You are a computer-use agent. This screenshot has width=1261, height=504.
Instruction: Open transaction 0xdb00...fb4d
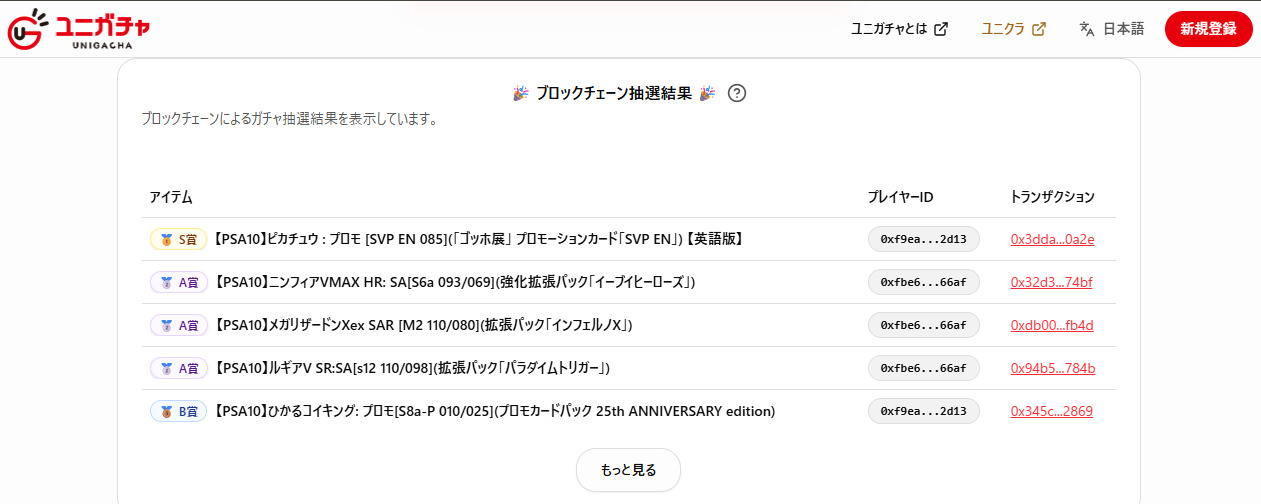1052,325
